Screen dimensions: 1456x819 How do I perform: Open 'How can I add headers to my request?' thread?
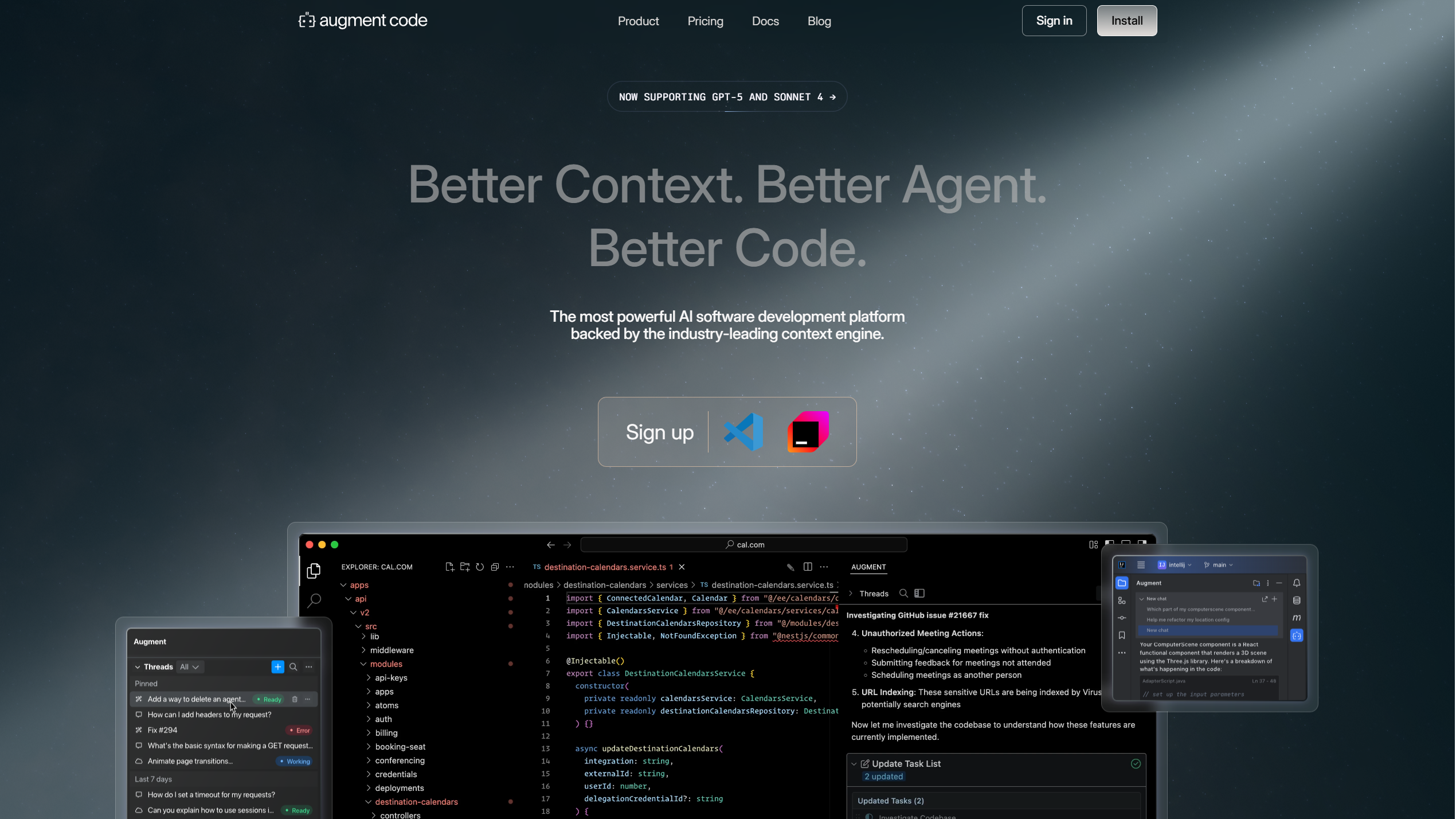click(x=224, y=715)
